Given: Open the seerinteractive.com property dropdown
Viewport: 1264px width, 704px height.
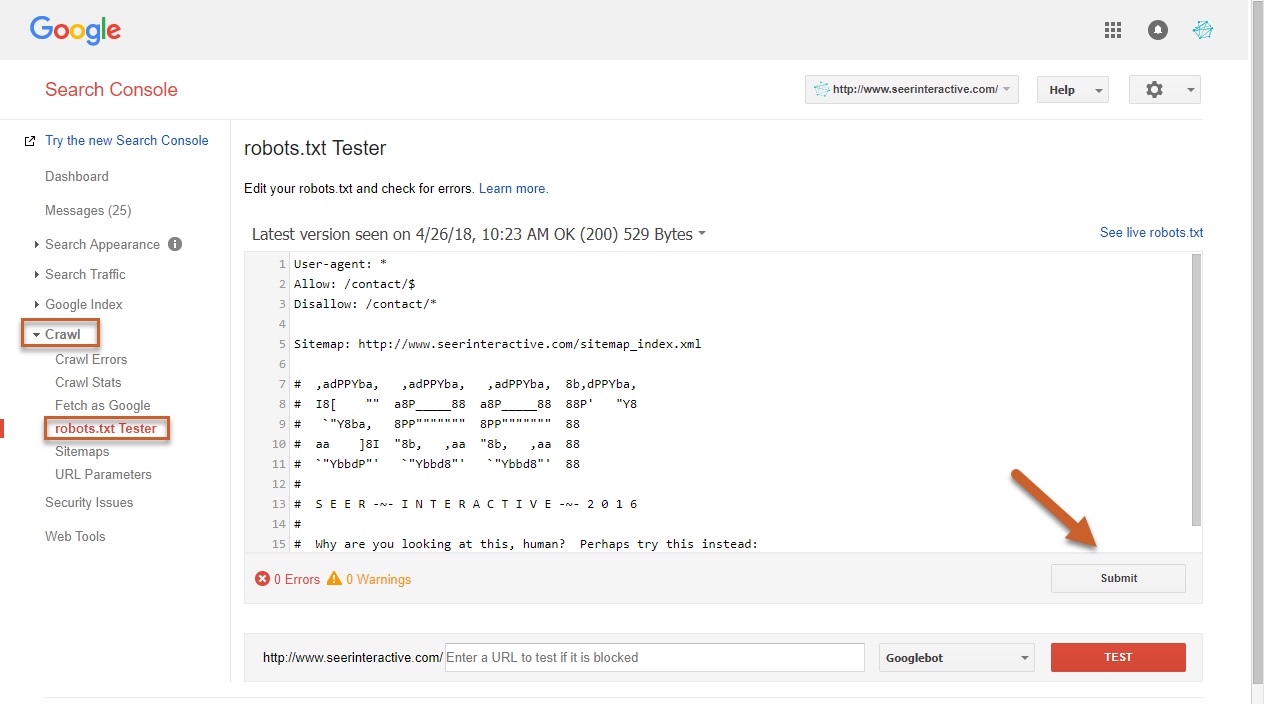Looking at the screenshot, I should click(x=911, y=90).
